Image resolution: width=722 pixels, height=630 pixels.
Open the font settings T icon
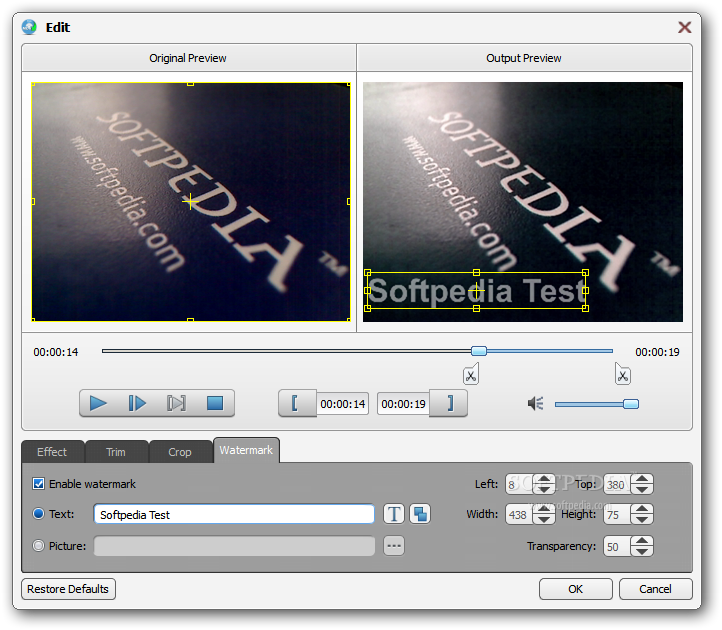pos(394,514)
